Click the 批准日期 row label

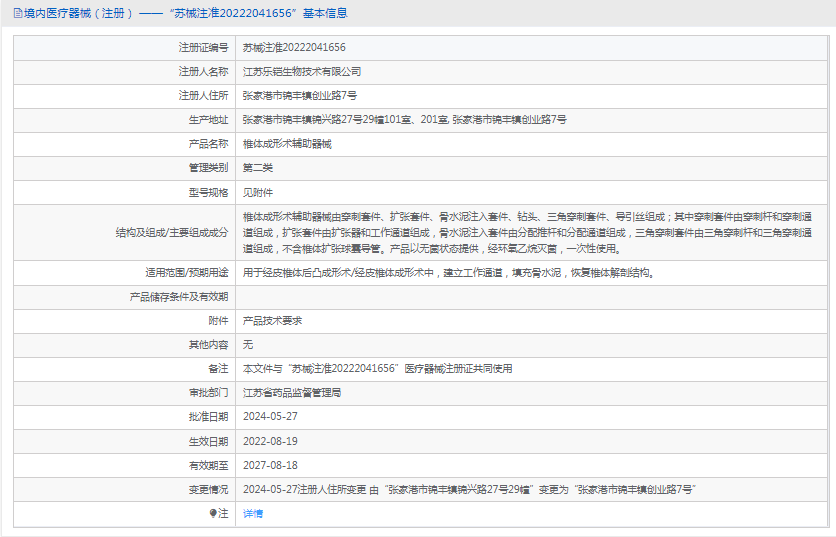pyautogui.click(x=208, y=416)
